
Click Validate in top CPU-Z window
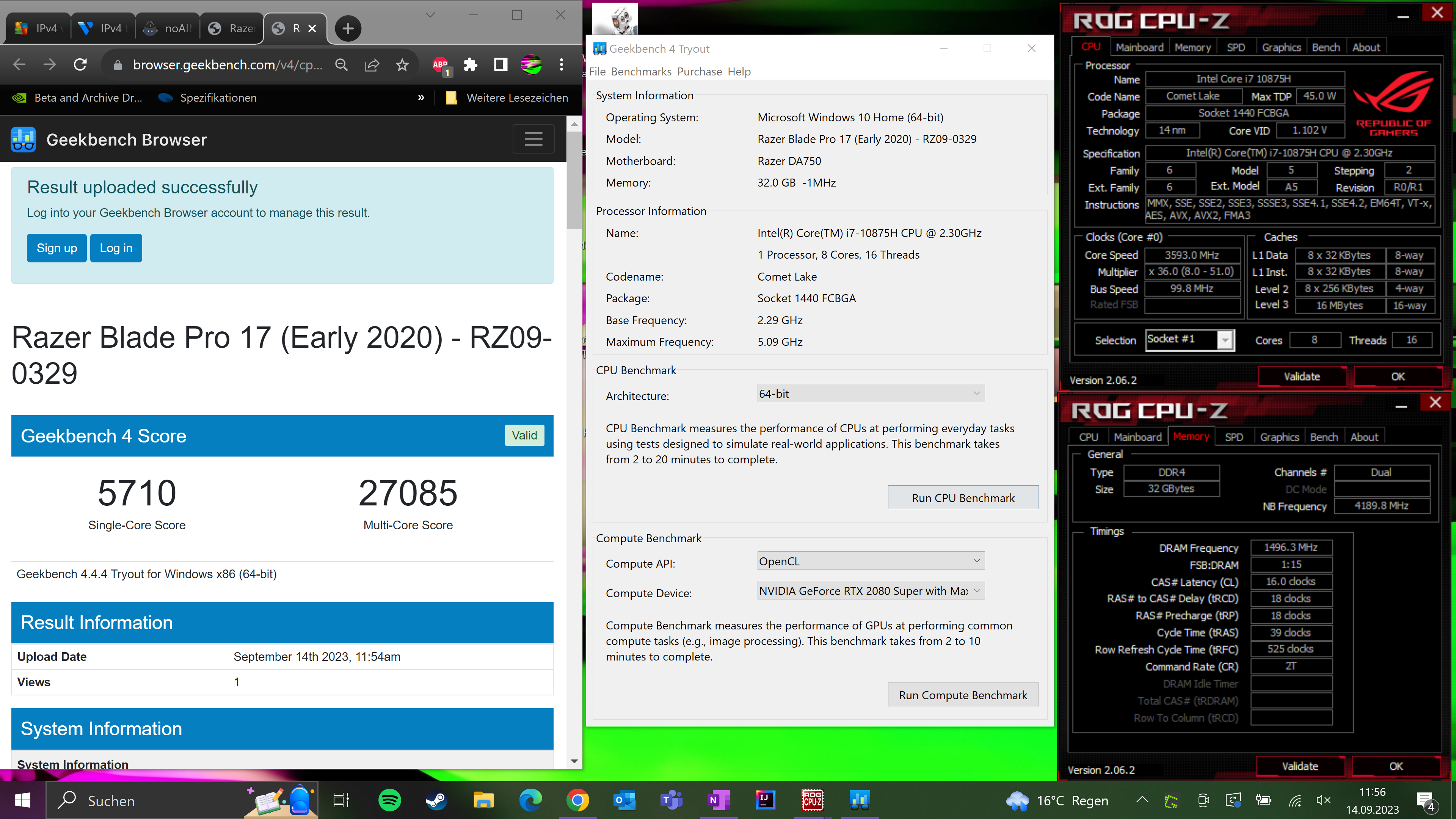(x=1302, y=377)
